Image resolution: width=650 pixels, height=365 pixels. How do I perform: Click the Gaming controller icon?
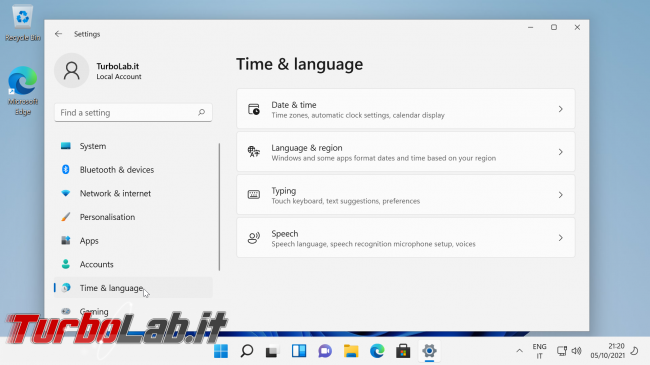[65, 311]
